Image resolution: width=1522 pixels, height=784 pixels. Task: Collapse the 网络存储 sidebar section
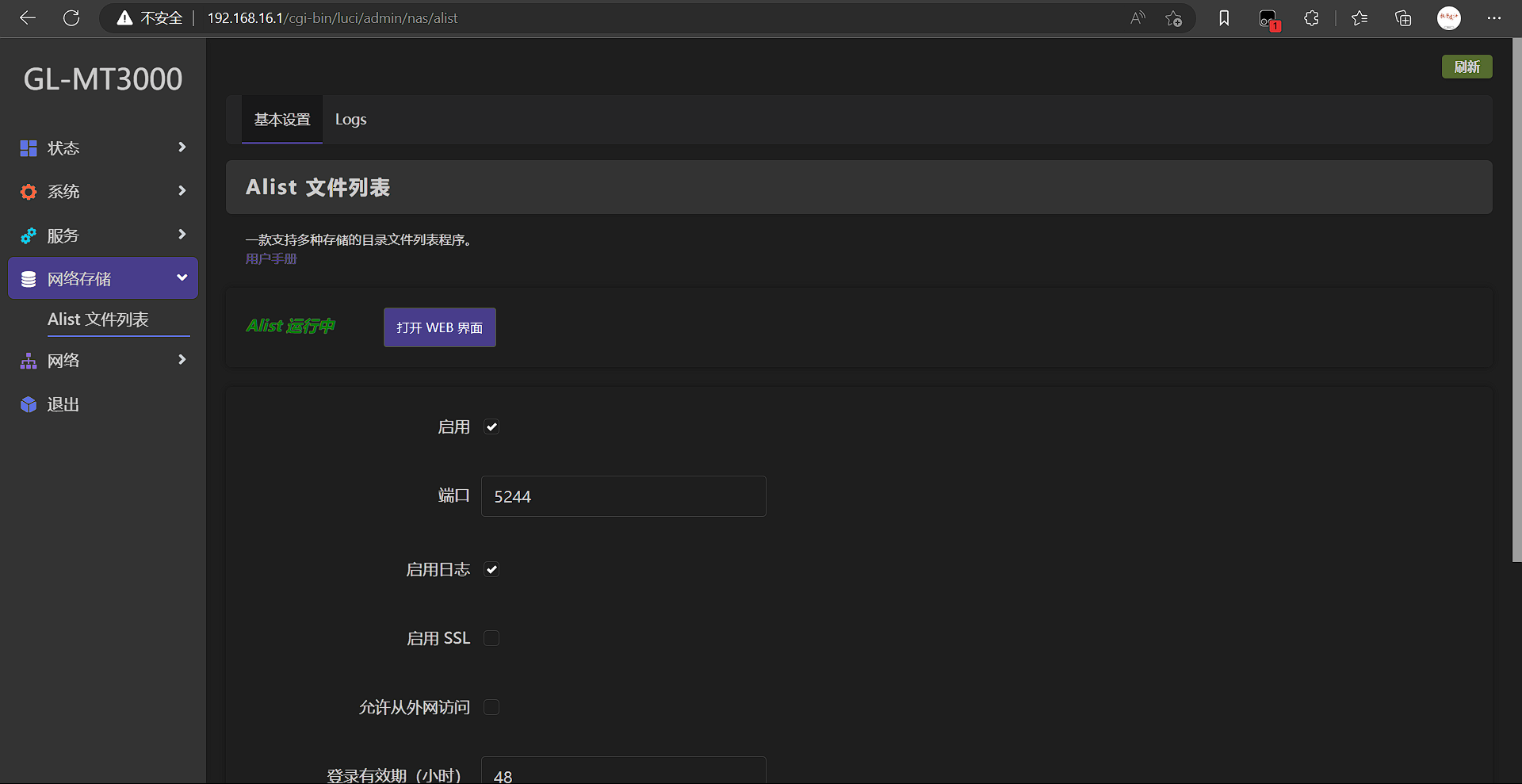click(103, 278)
